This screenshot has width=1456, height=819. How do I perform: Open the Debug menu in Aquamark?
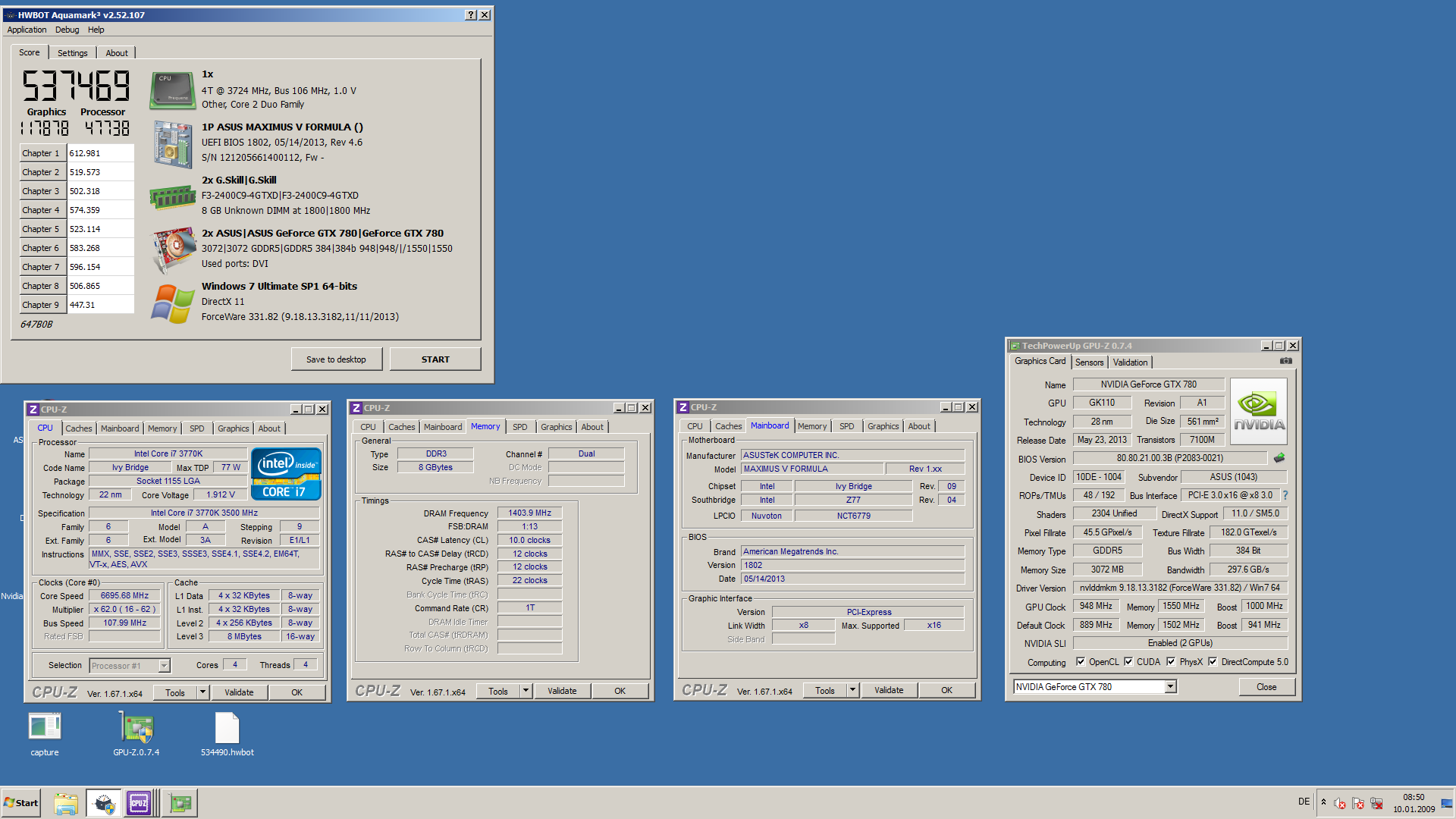67,30
